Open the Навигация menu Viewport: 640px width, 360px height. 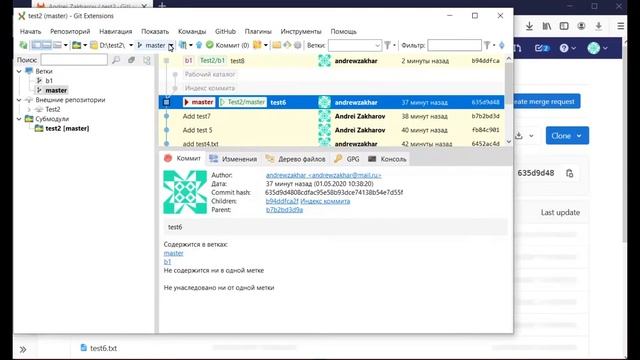click(x=116, y=31)
